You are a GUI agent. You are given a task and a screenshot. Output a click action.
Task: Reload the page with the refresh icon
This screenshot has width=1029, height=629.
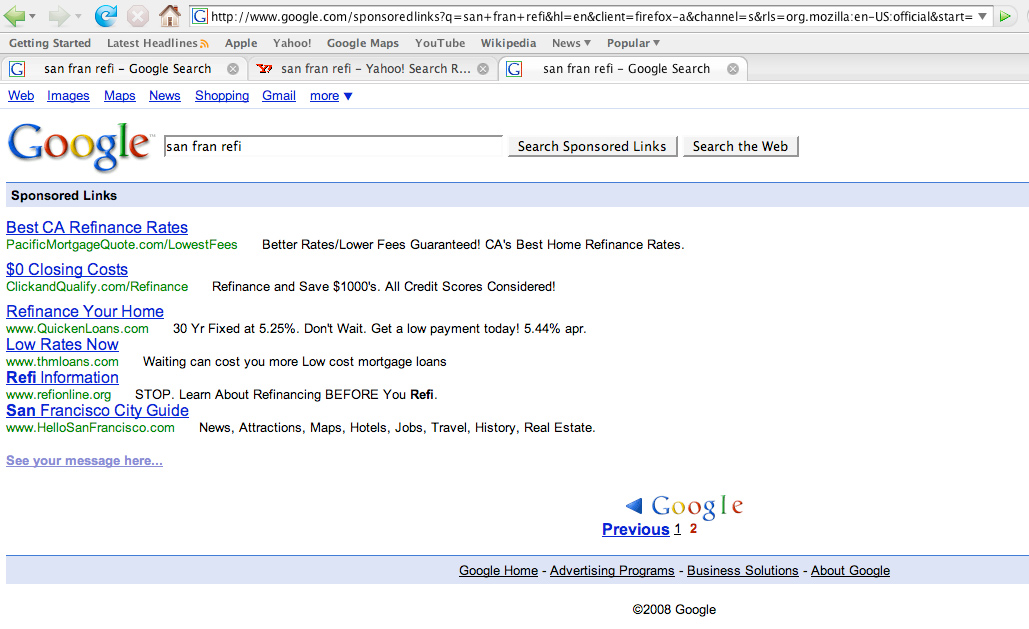(105, 16)
